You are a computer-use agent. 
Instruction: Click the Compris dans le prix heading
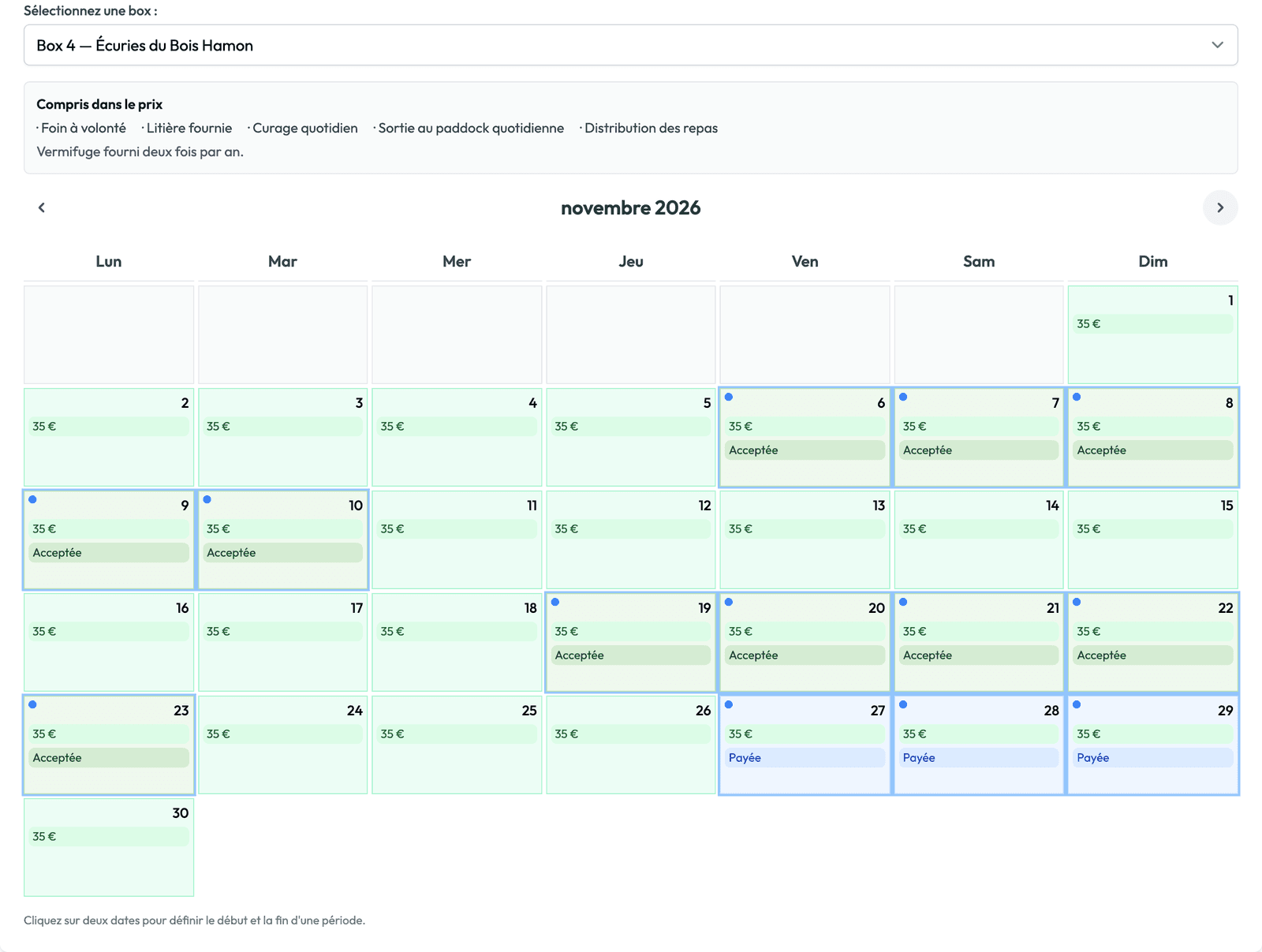(x=99, y=104)
